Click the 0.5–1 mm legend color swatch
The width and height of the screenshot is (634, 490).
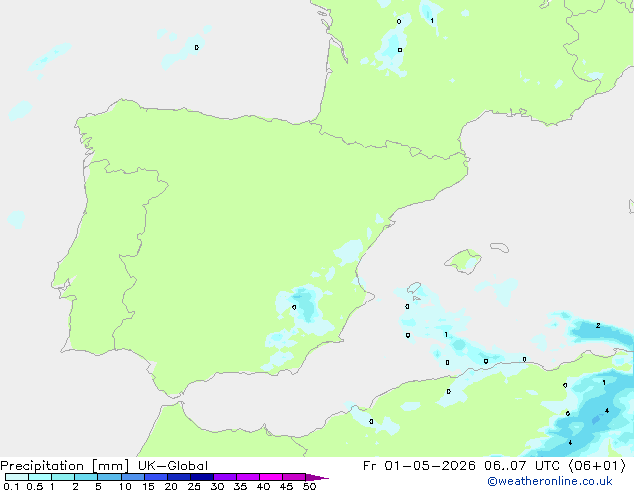point(40,477)
